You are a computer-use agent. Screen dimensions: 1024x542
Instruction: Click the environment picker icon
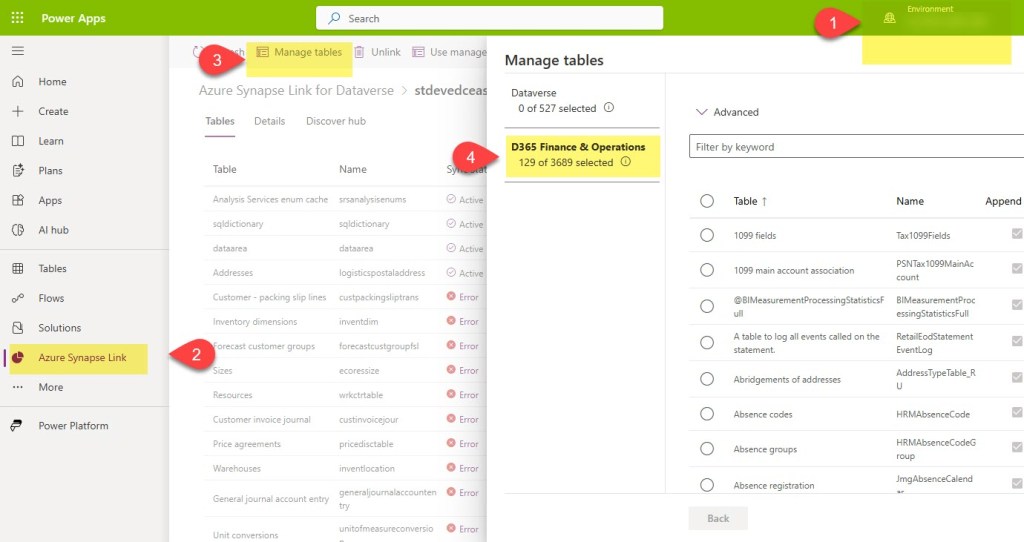(889, 19)
